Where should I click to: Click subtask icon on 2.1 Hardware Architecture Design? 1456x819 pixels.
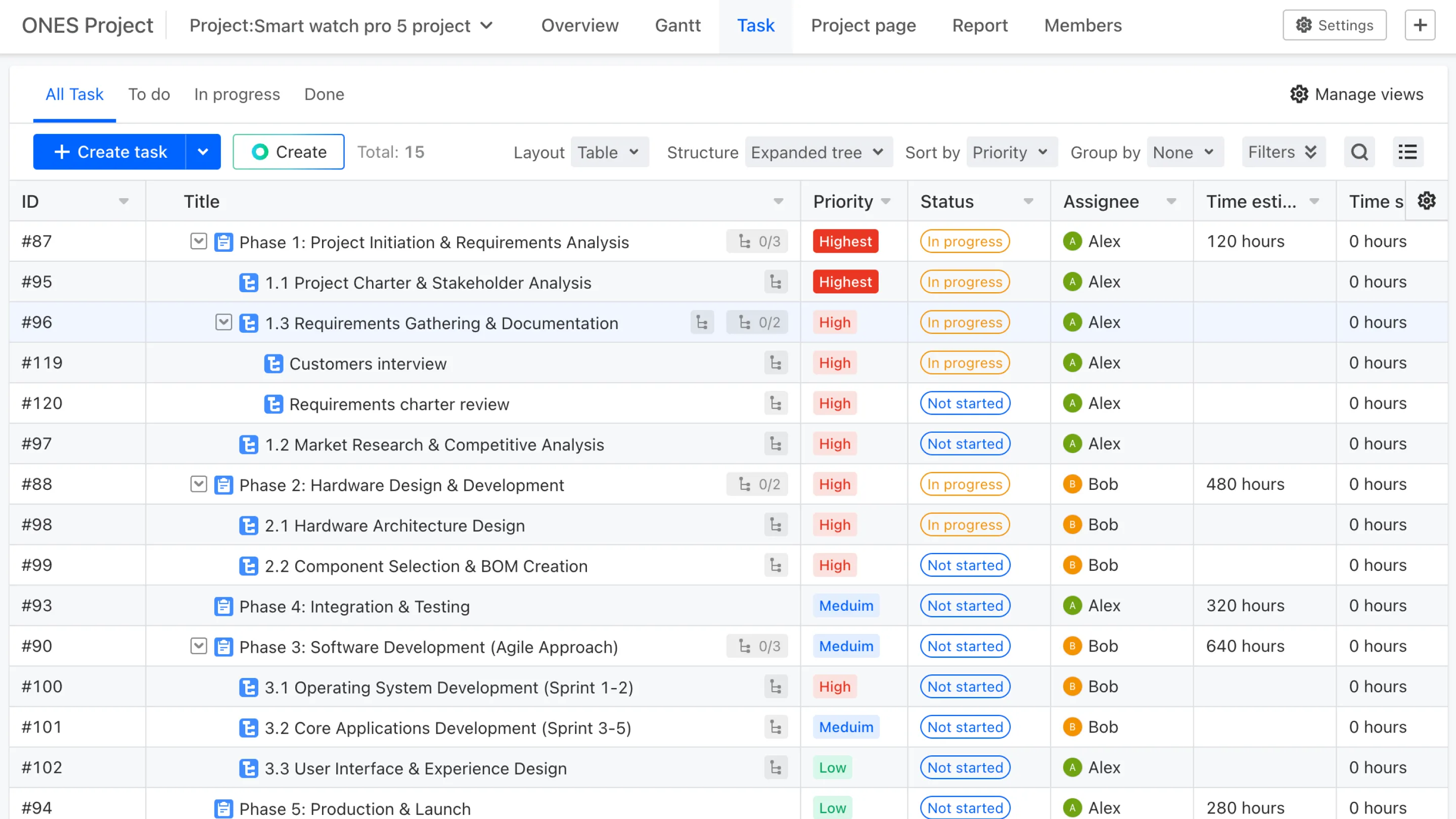coord(776,525)
